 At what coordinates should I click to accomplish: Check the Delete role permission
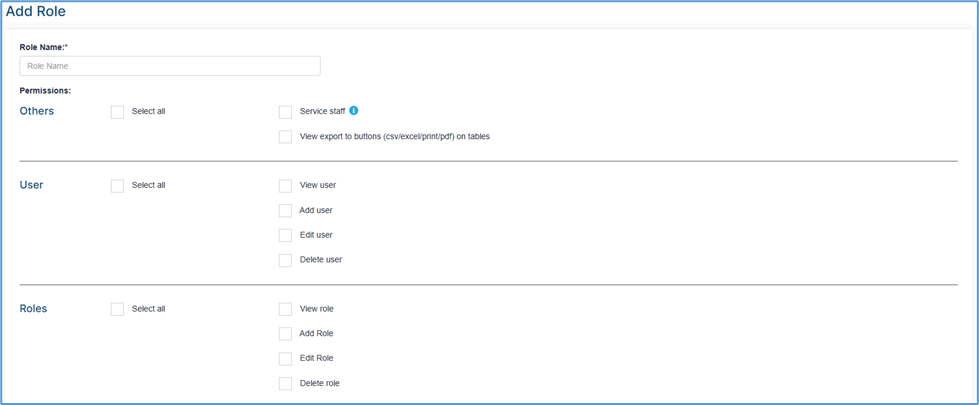285,383
